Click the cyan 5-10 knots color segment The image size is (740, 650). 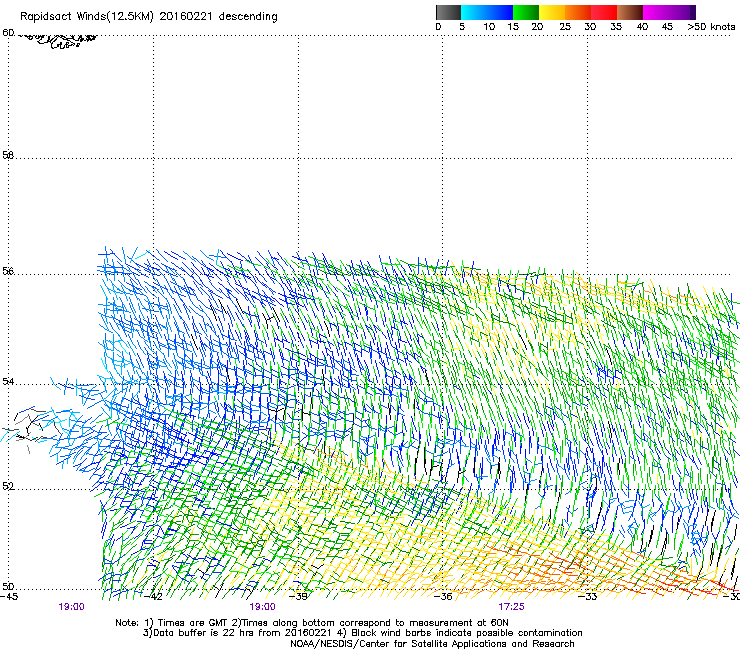[474, 12]
